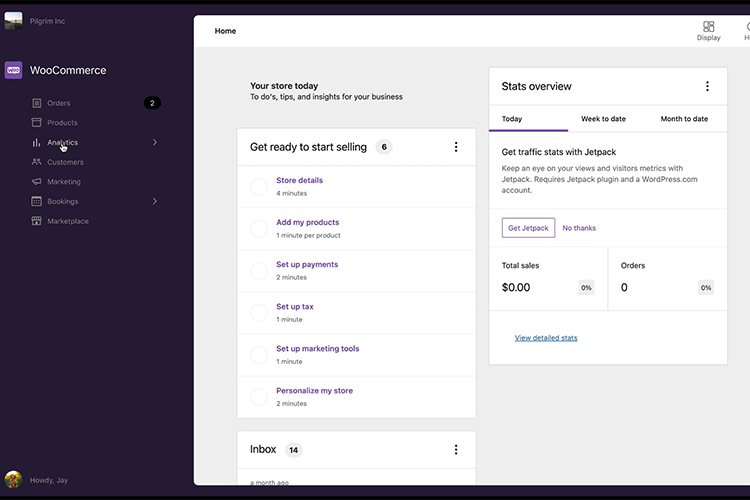Open Marketing via its megaphone icon

(x=37, y=182)
